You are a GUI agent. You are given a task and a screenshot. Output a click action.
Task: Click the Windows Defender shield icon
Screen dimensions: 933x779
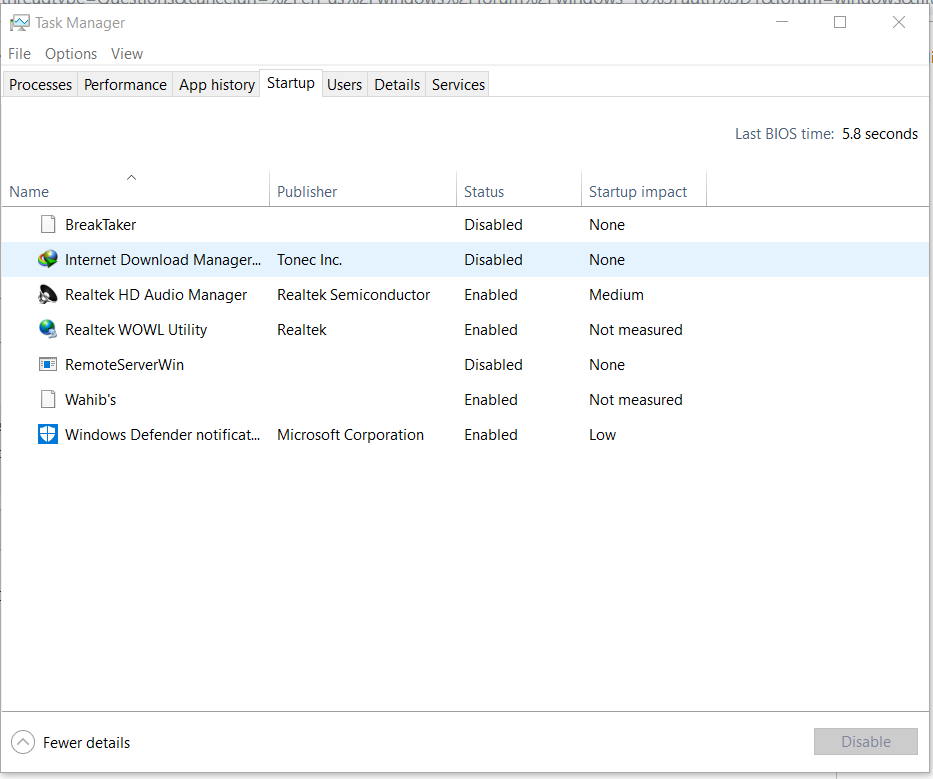tap(47, 435)
